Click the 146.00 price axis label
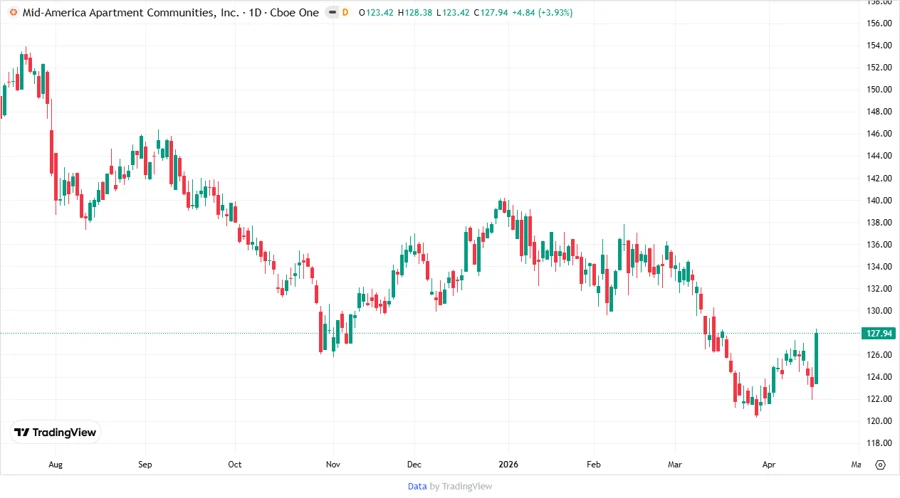This screenshot has width=900, height=498. coord(879,134)
